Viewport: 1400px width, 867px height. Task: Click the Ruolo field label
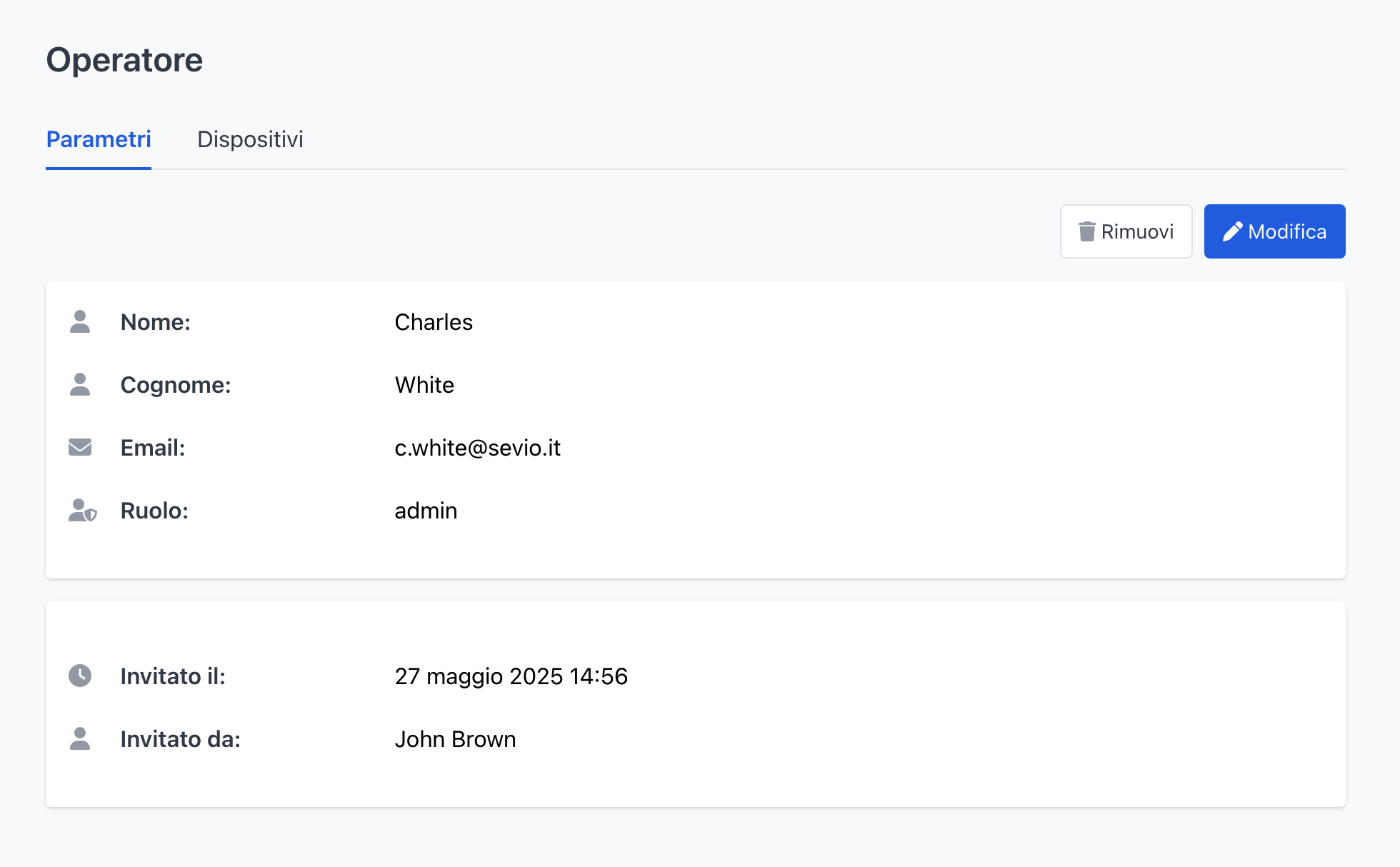click(x=154, y=511)
